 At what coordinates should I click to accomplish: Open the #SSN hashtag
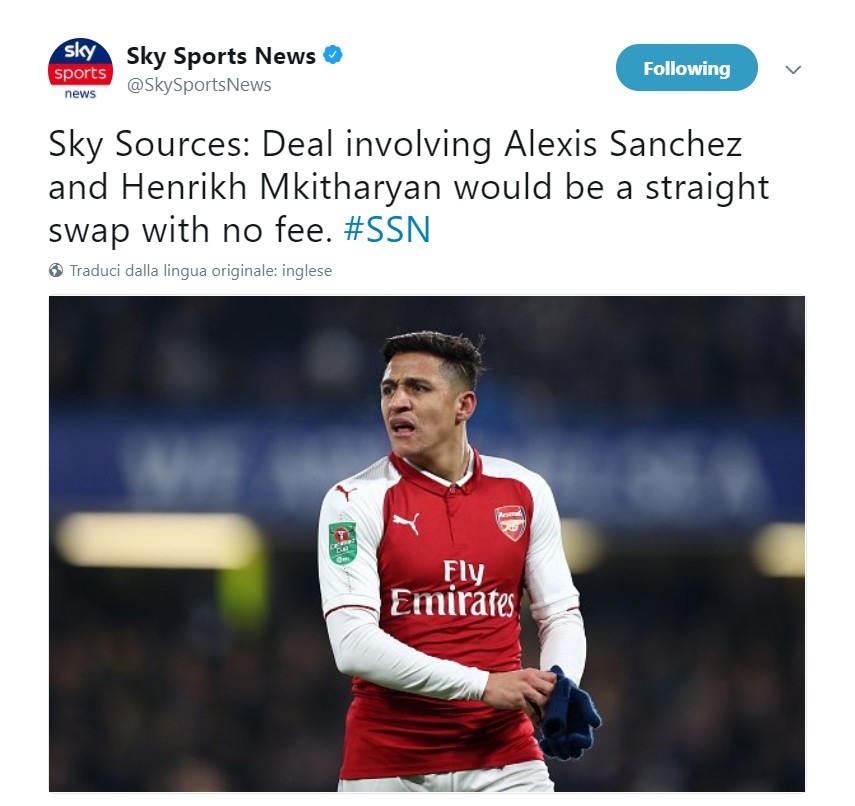click(387, 230)
